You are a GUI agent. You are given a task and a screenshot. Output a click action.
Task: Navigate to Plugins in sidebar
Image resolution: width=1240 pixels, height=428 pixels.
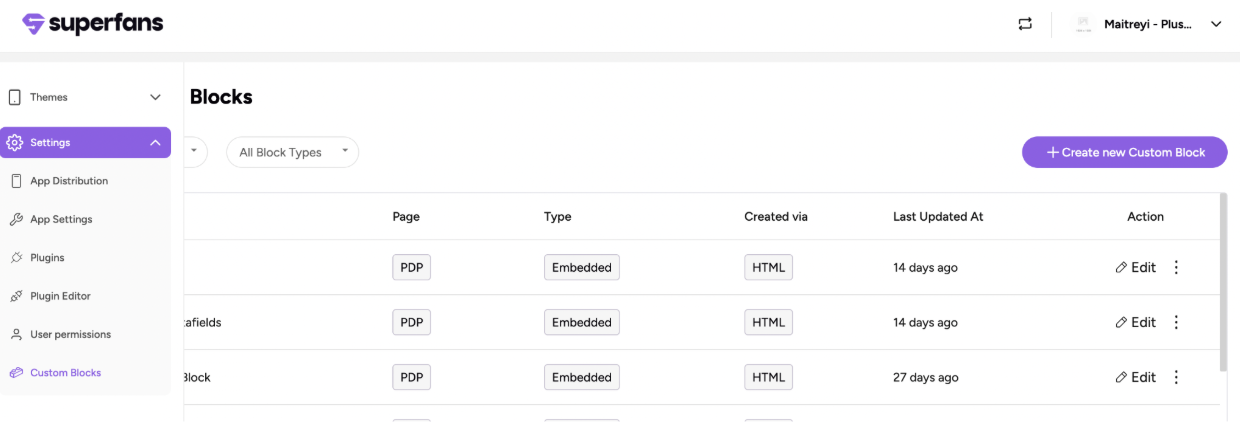[46, 258]
